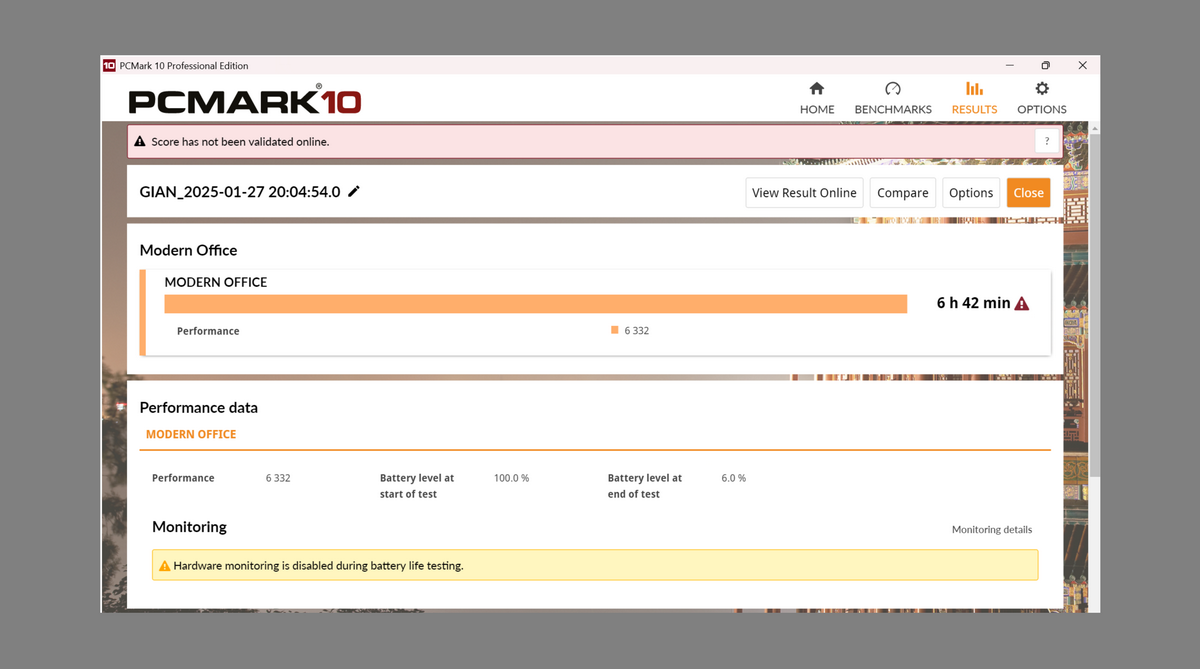Image resolution: width=1200 pixels, height=669 pixels.
Task: Click the Compare button
Action: [903, 193]
